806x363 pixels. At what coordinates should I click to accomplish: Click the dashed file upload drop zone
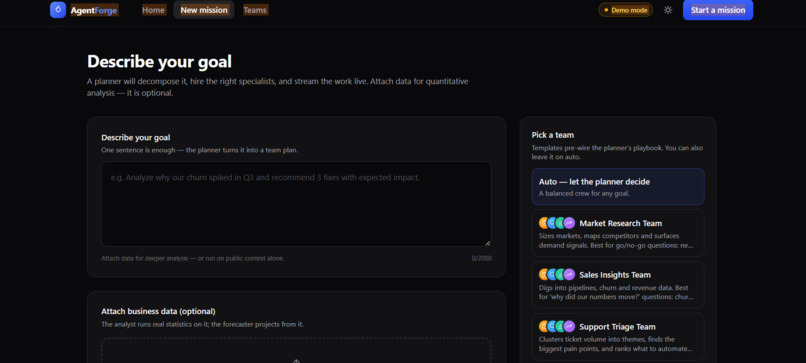(296, 351)
